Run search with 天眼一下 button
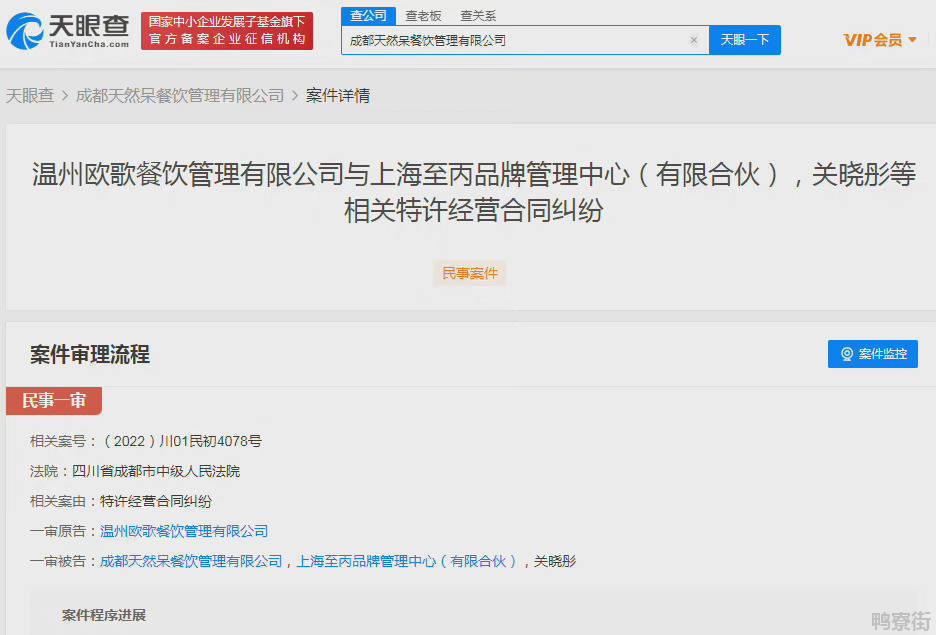The width and height of the screenshot is (936, 635). [744, 40]
